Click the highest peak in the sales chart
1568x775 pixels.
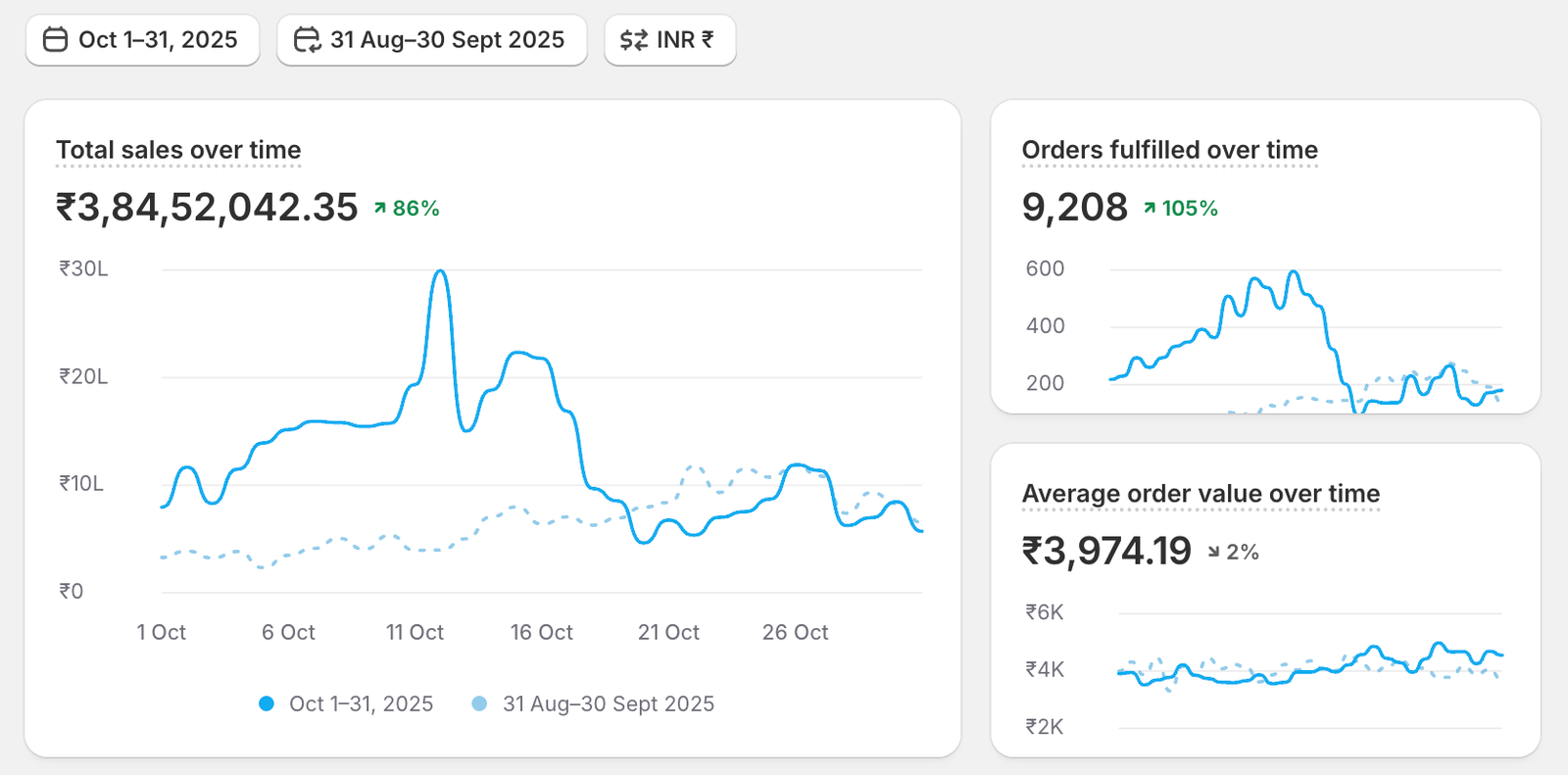pyautogui.click(x=441, y=271)
